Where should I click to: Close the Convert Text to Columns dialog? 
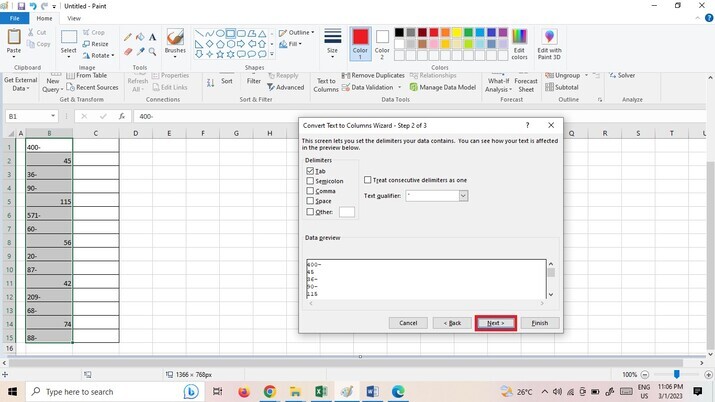click(x=551, y=125)
